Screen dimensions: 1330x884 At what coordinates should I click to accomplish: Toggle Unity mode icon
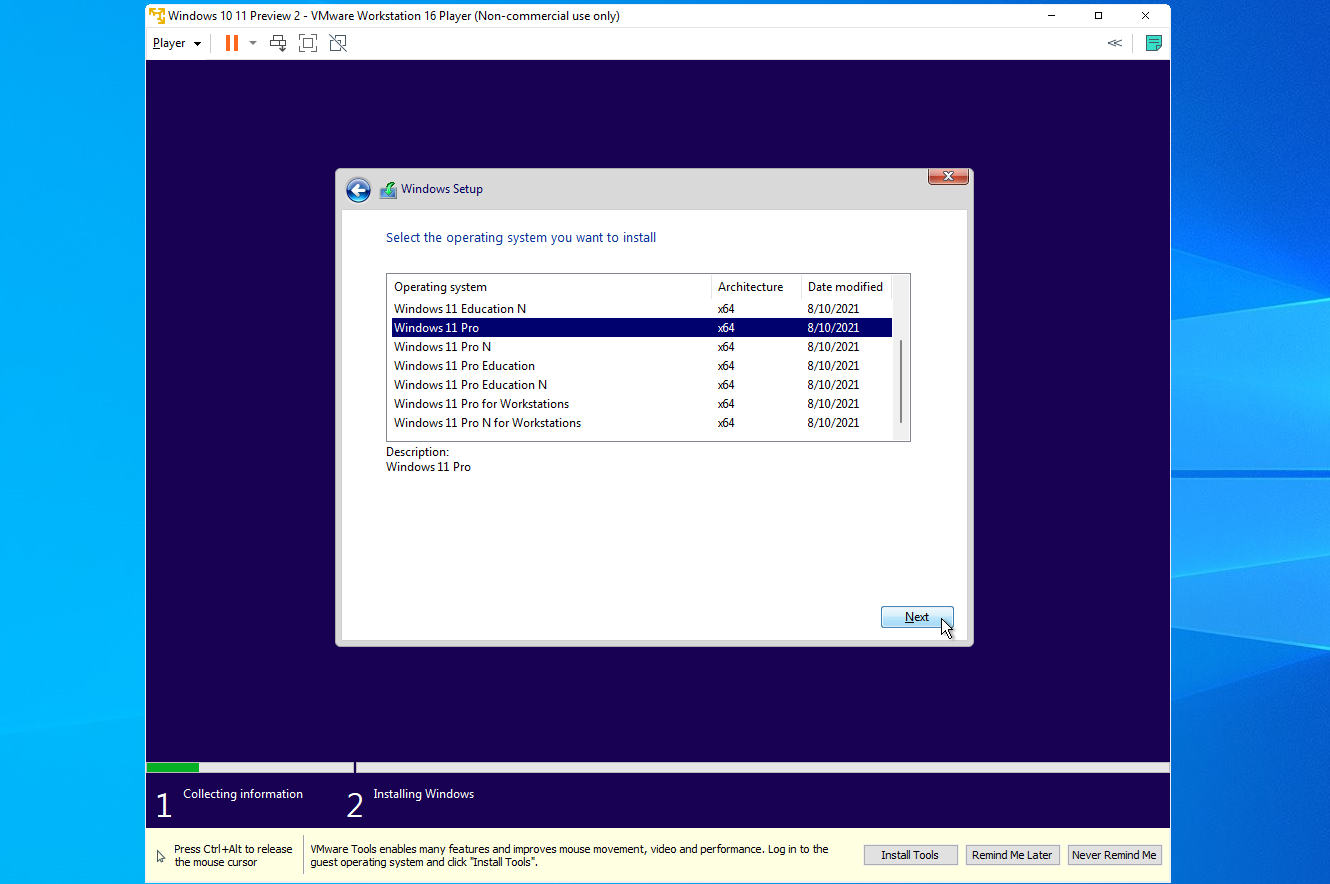click(x=338, y=43)
